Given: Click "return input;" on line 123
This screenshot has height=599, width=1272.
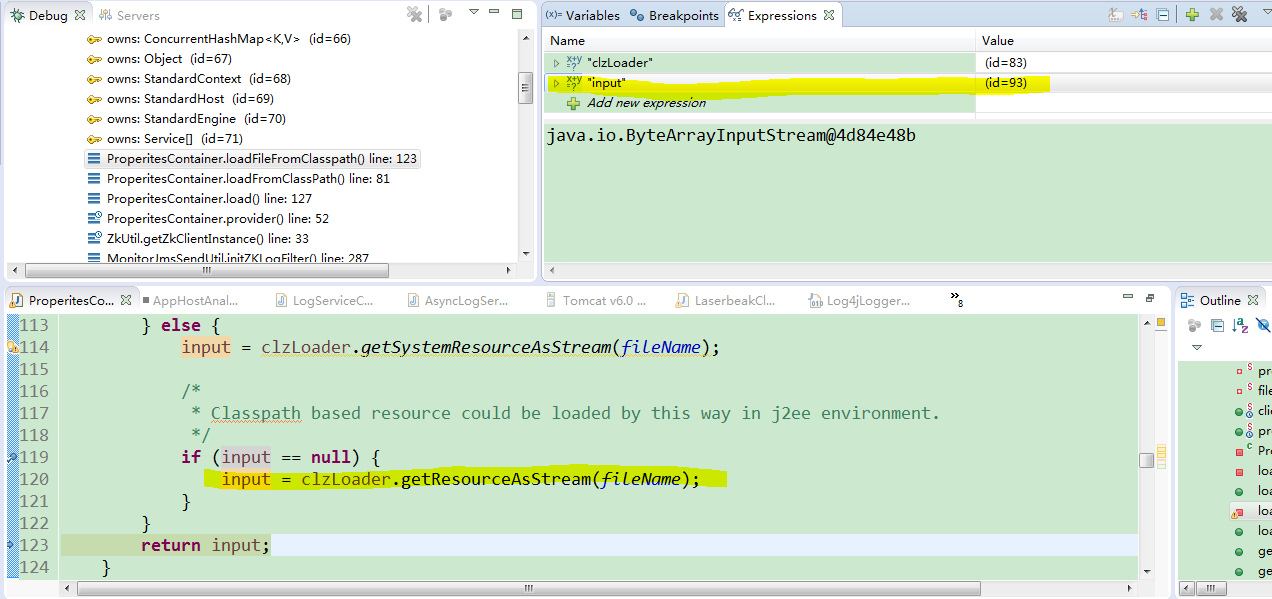Looking at the screenshot, I should click(205, 545).
